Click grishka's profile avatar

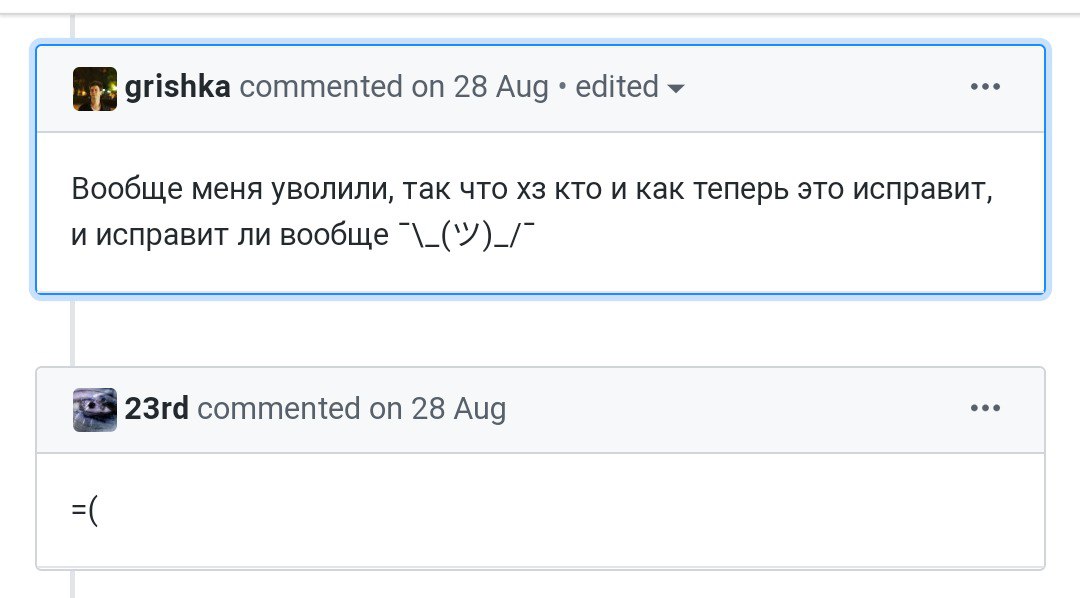pos(95,88)
